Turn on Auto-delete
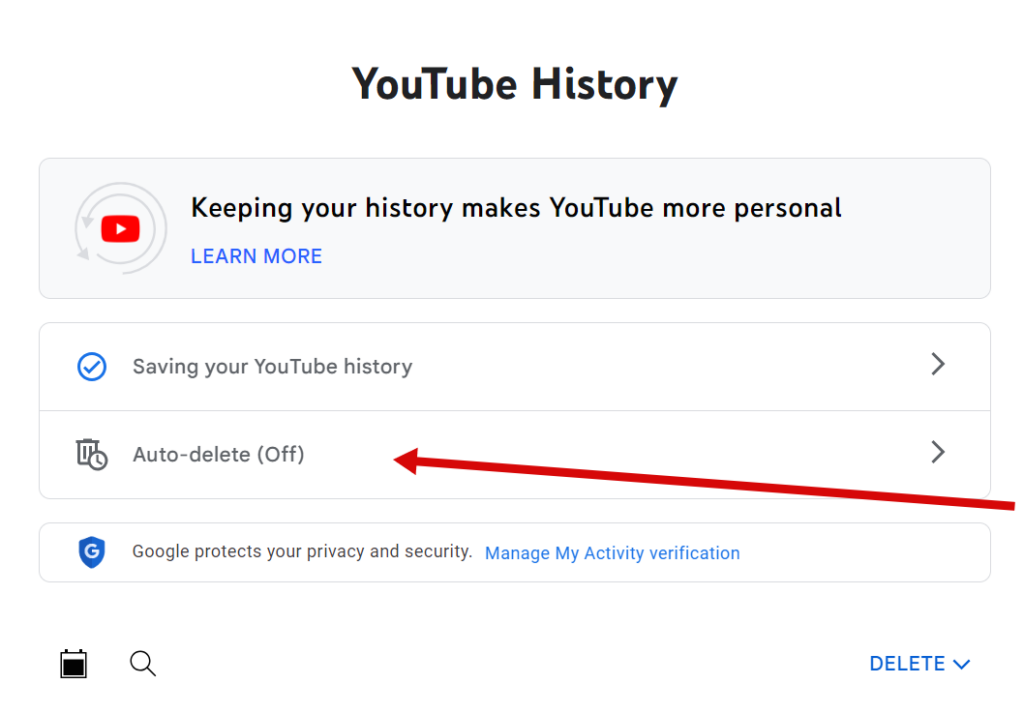 (x=218, y=454)
